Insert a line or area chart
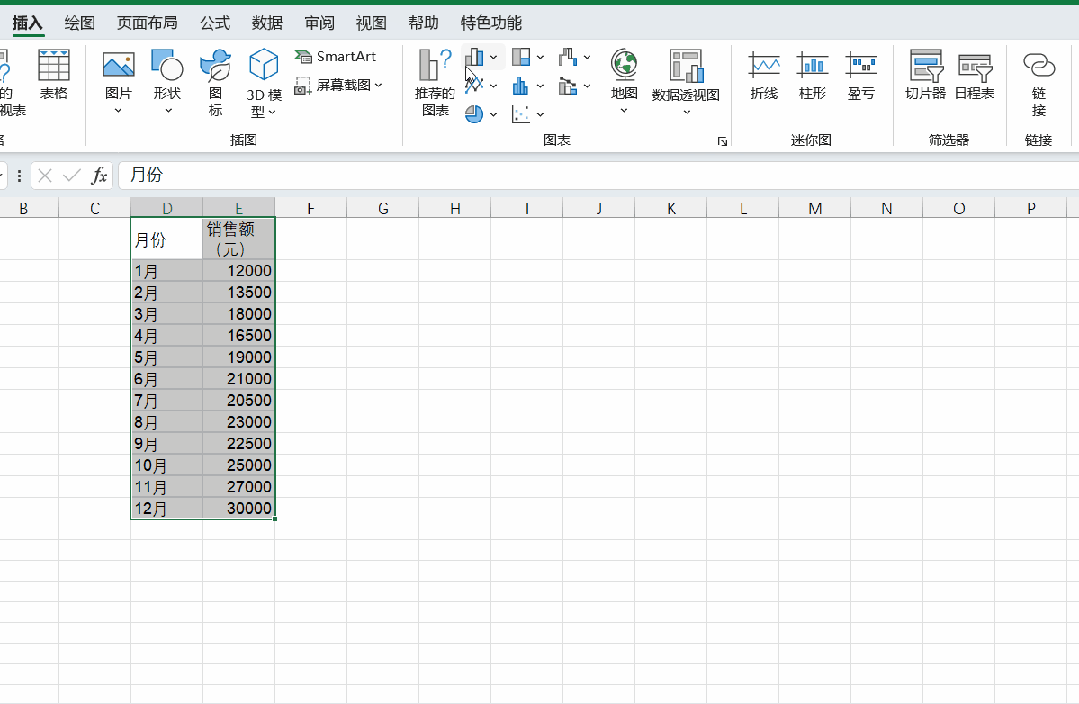The height and width of the screenshot is (704, 1079). tap(474, 85)
